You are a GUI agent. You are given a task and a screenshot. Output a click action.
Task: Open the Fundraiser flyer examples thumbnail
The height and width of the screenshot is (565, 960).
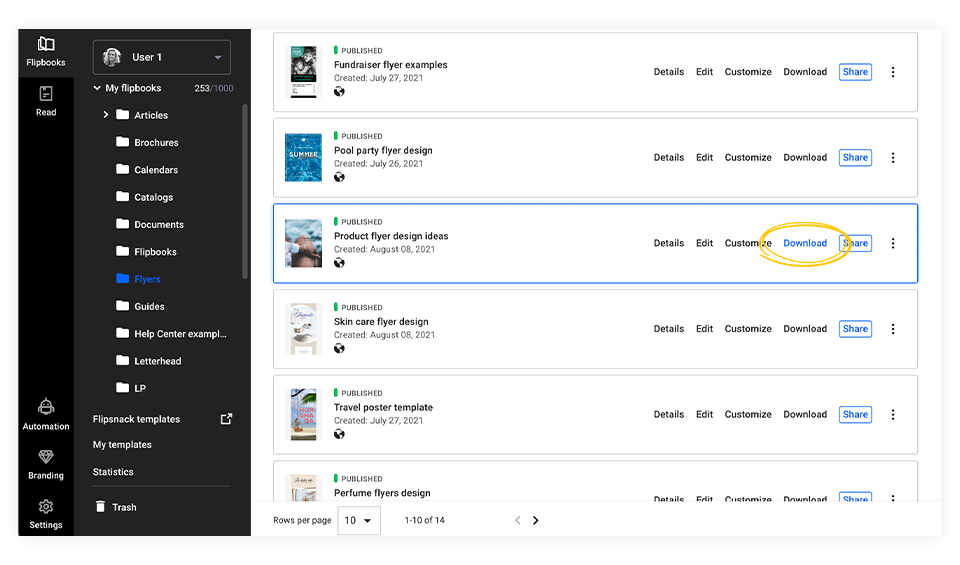[x=303, y=72]
